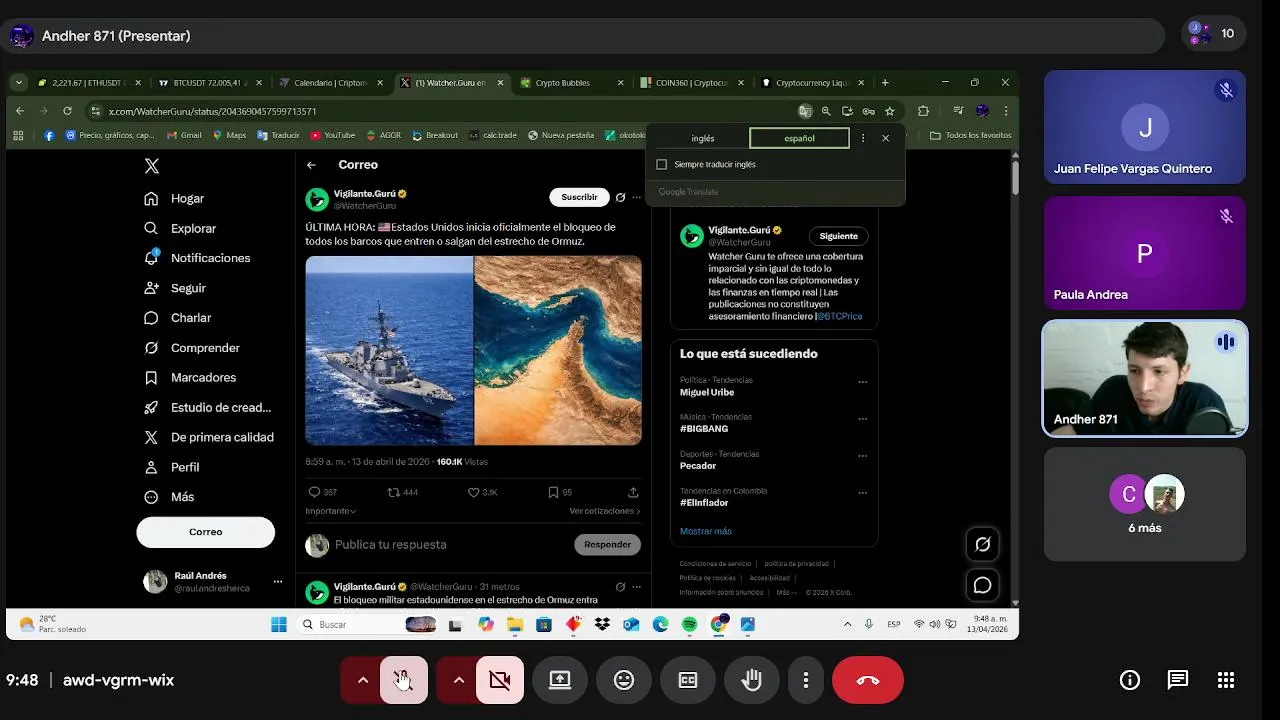Viewport: 1280px width, 720px height.
Task: Click the white Correo post button
Action: [x=205, y=532]
